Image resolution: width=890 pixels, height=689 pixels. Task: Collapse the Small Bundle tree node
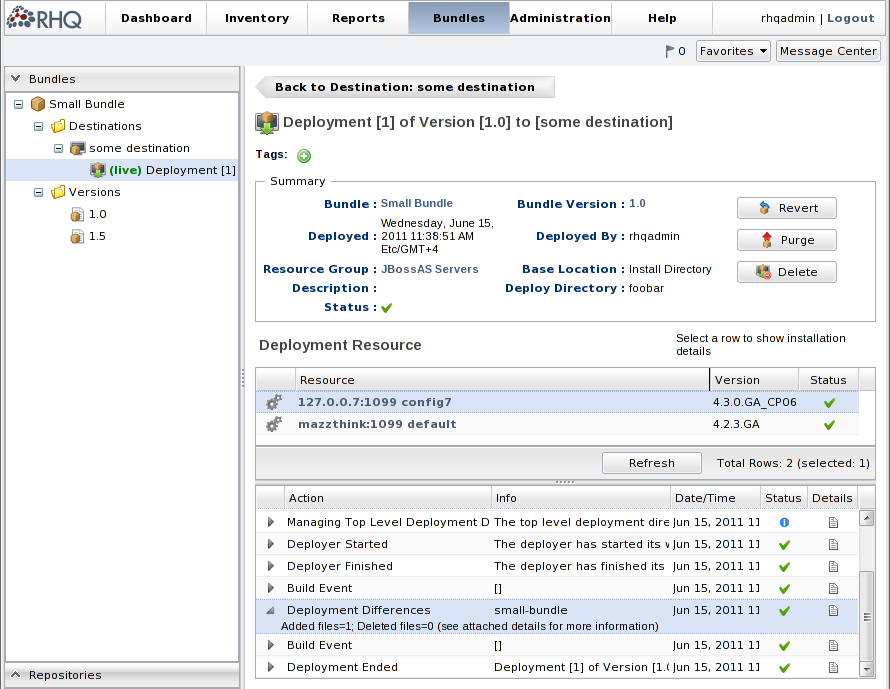point(18,104)
